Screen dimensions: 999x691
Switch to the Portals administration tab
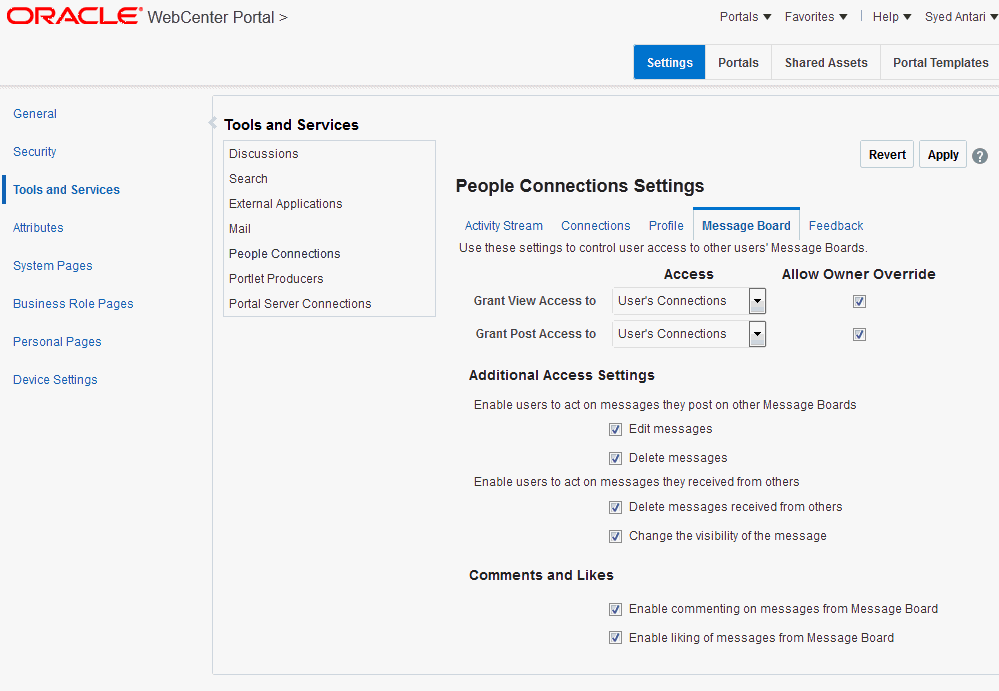point(738,62)
